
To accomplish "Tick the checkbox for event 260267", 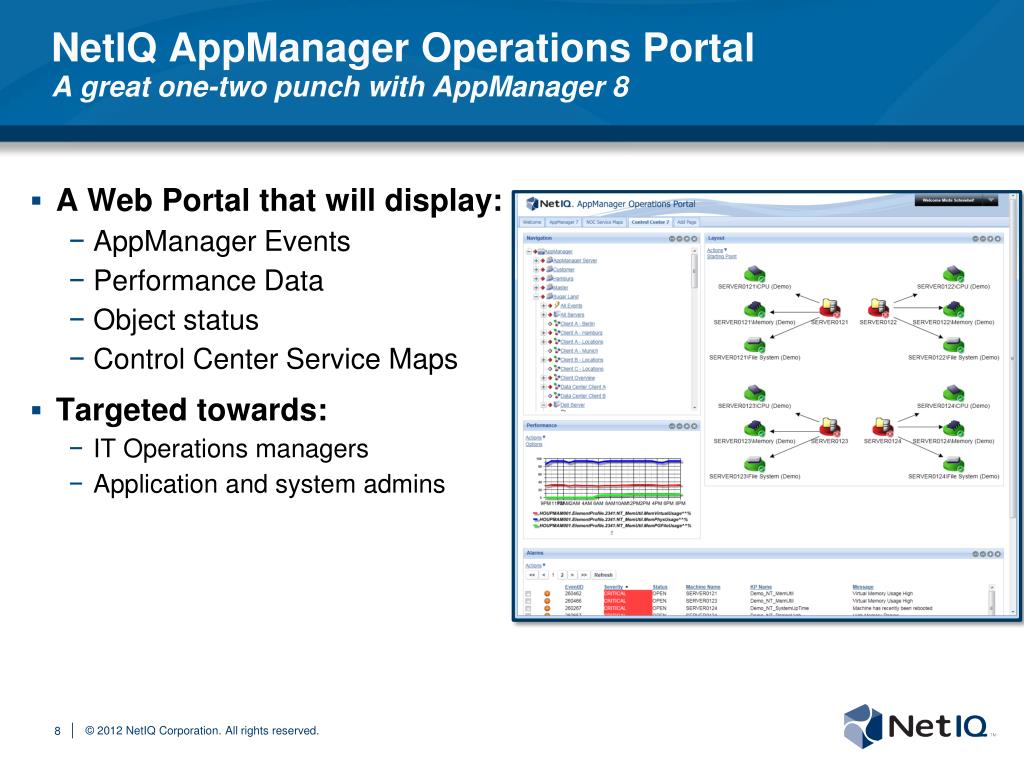I will 528,608.
